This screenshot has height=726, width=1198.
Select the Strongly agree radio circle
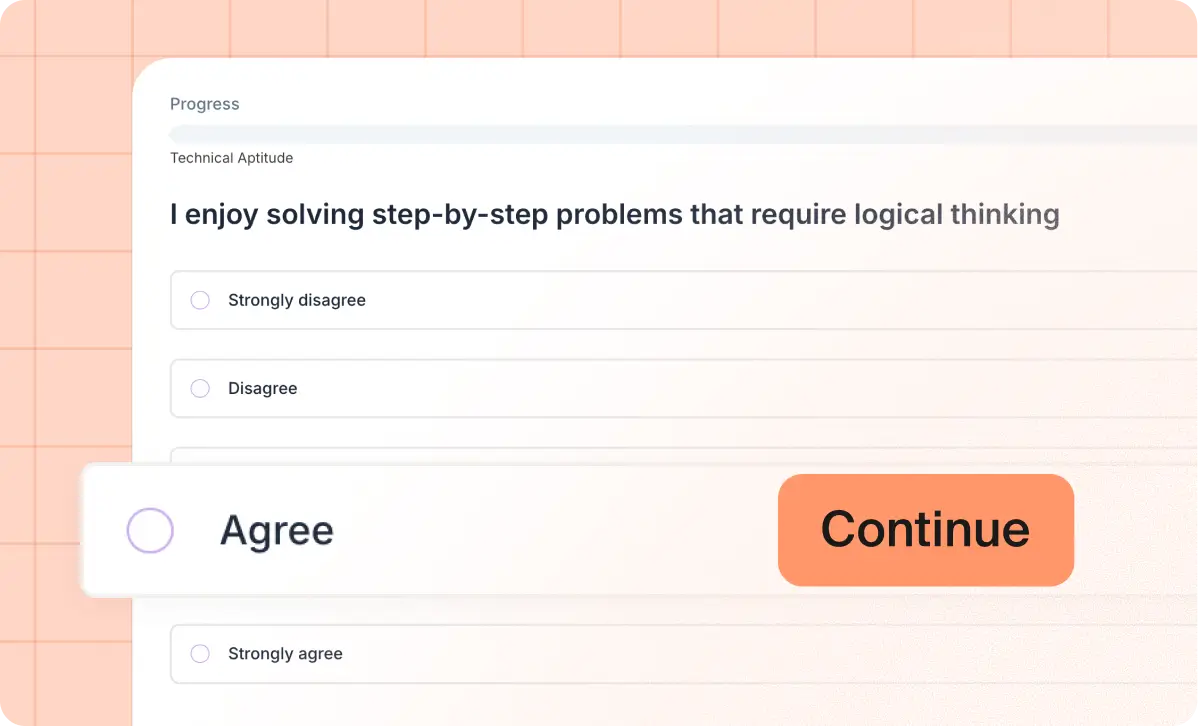coord(200,654)
